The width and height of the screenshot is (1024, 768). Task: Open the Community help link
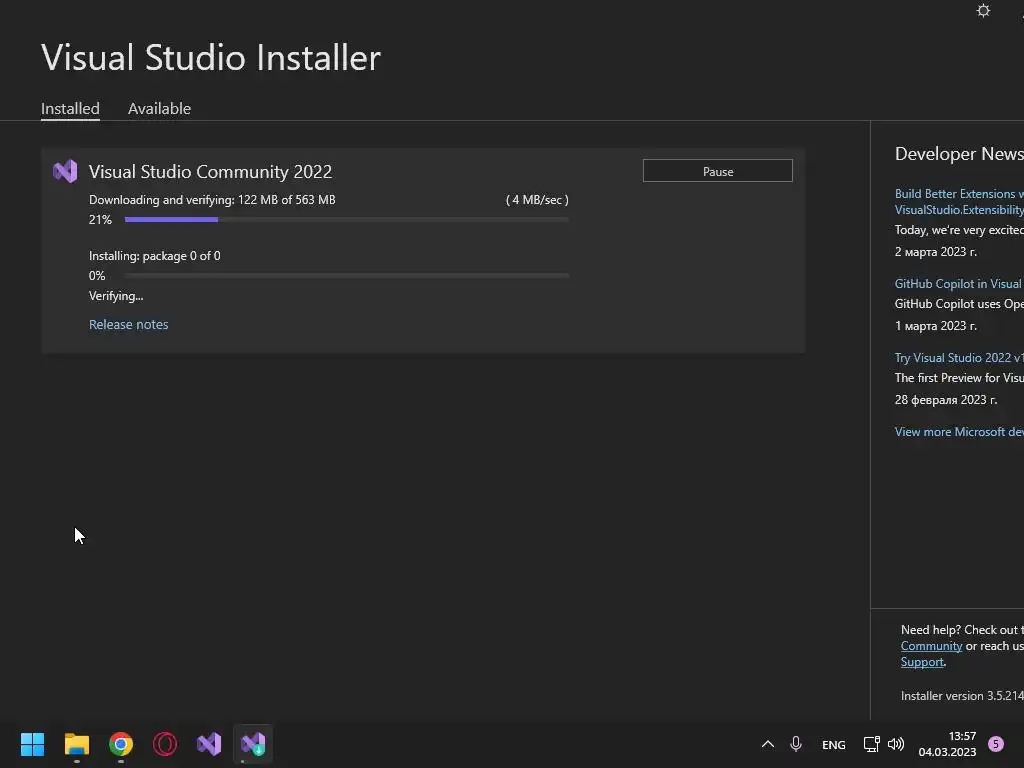point(931,646)
